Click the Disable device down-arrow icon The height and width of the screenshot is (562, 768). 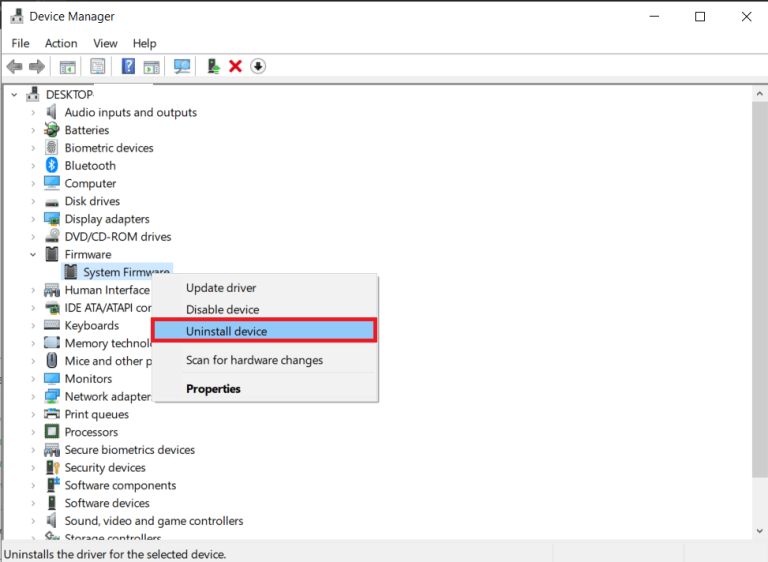coord(258,66)
